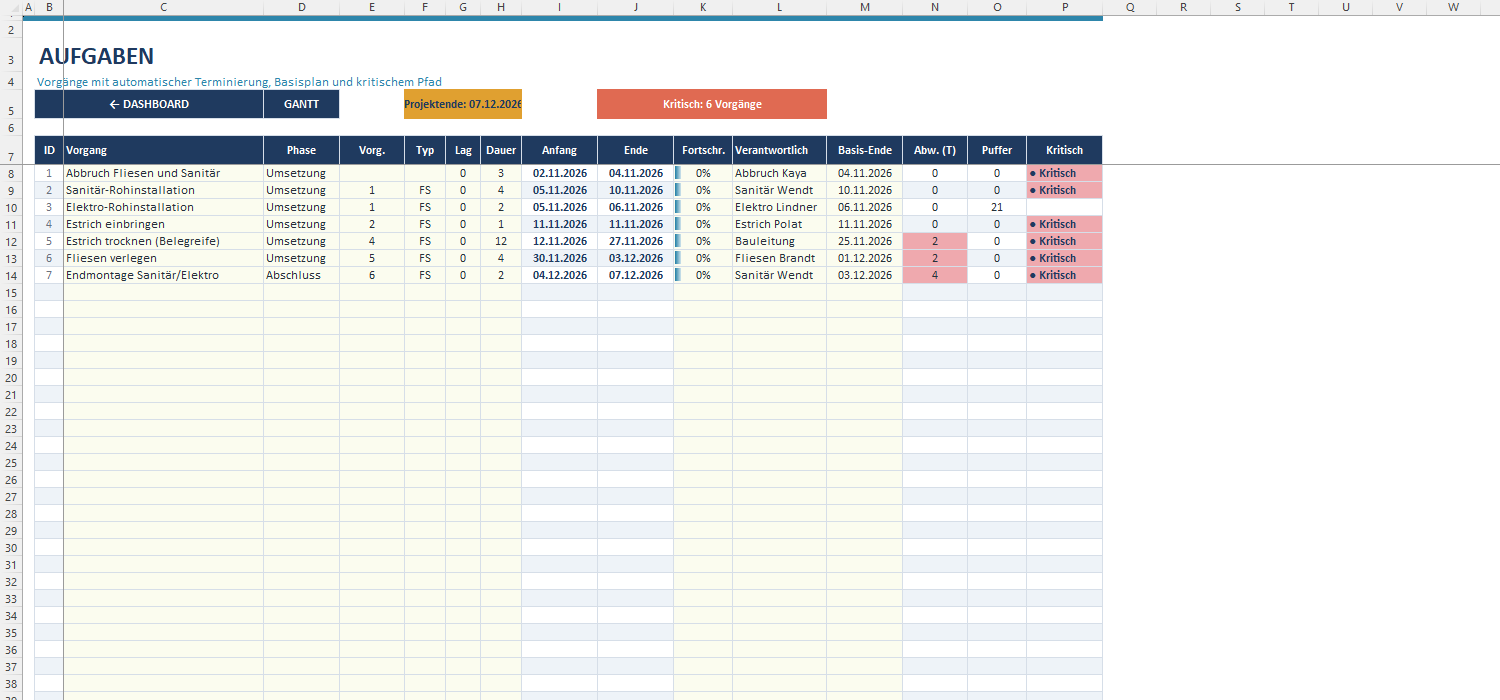Select the AUFGABEN title cell
The height and width of the screenshot is (700, 1500).
pyautogui.click(x=97, y=57)
